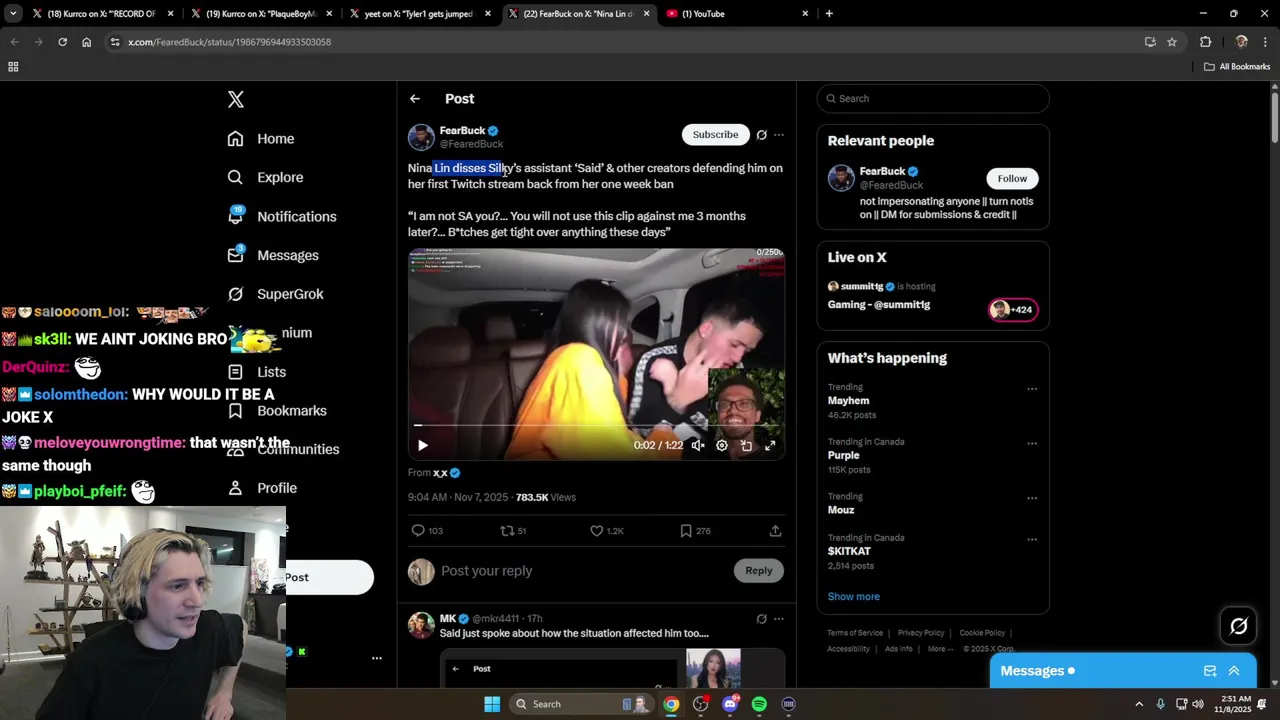Open more options for $KITKAT trend

click(1032, 539)
